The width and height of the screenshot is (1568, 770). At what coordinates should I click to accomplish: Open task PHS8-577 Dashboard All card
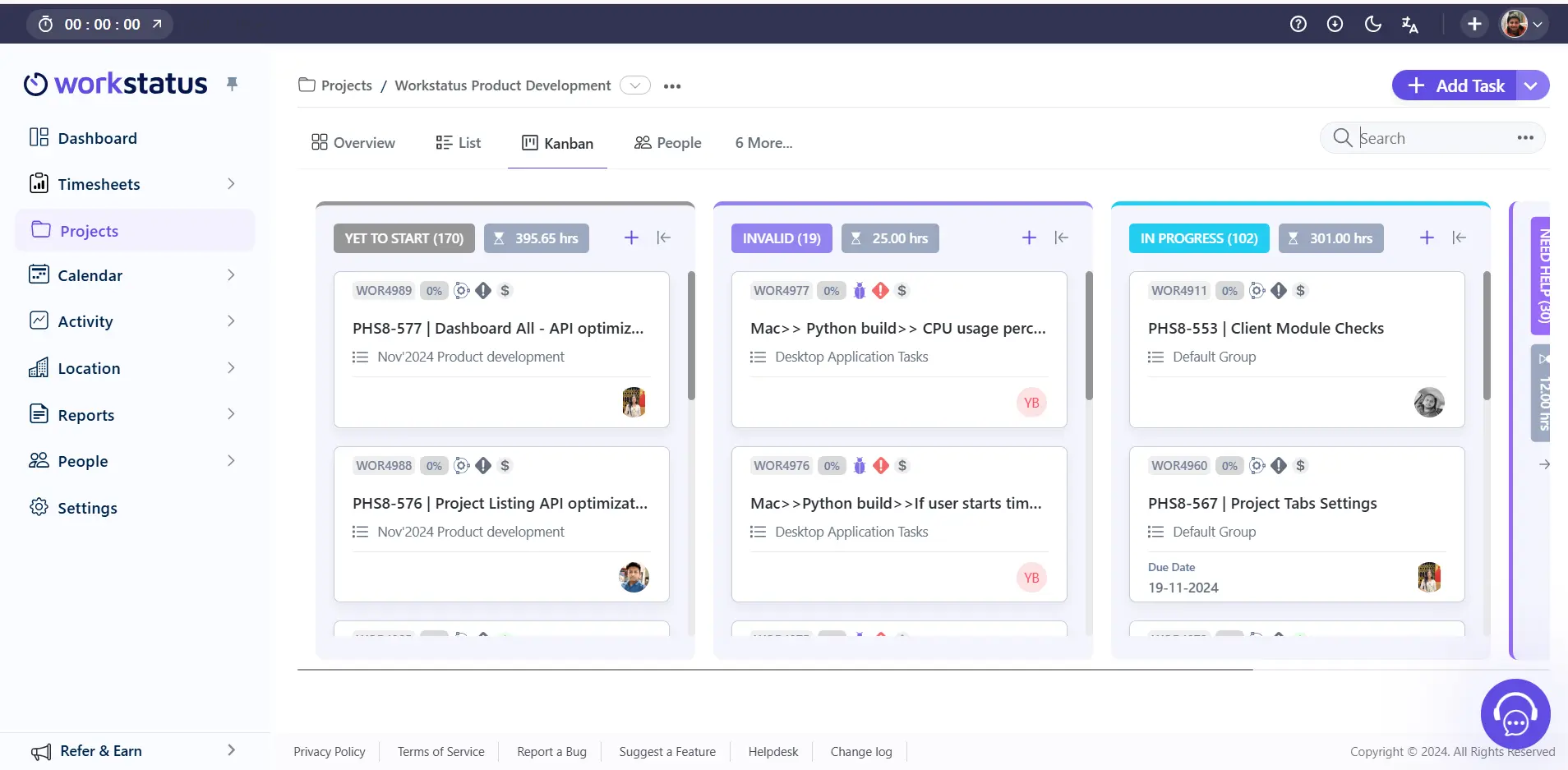pyautogui.click(x=501, y=349)
